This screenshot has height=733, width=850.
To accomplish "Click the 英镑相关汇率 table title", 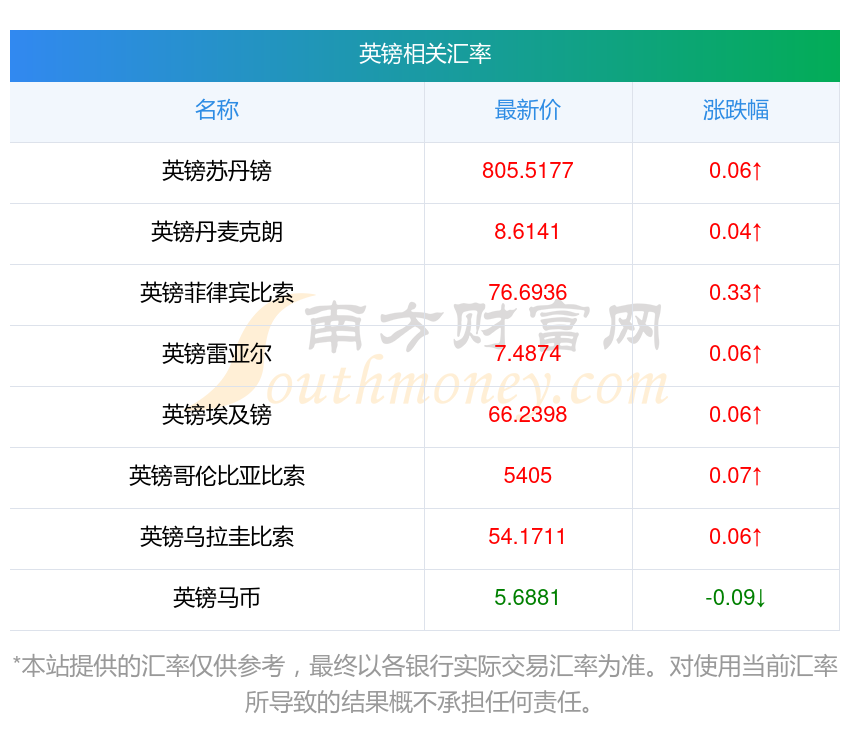I will pyautogui.click(x=424, y=54).
